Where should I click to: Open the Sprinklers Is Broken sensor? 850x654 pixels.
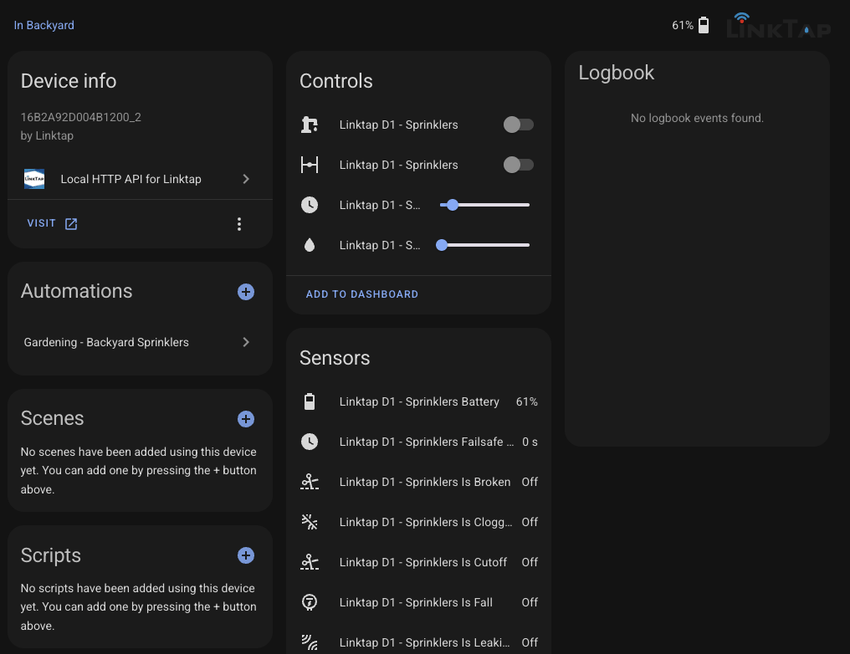click(418, 482)
